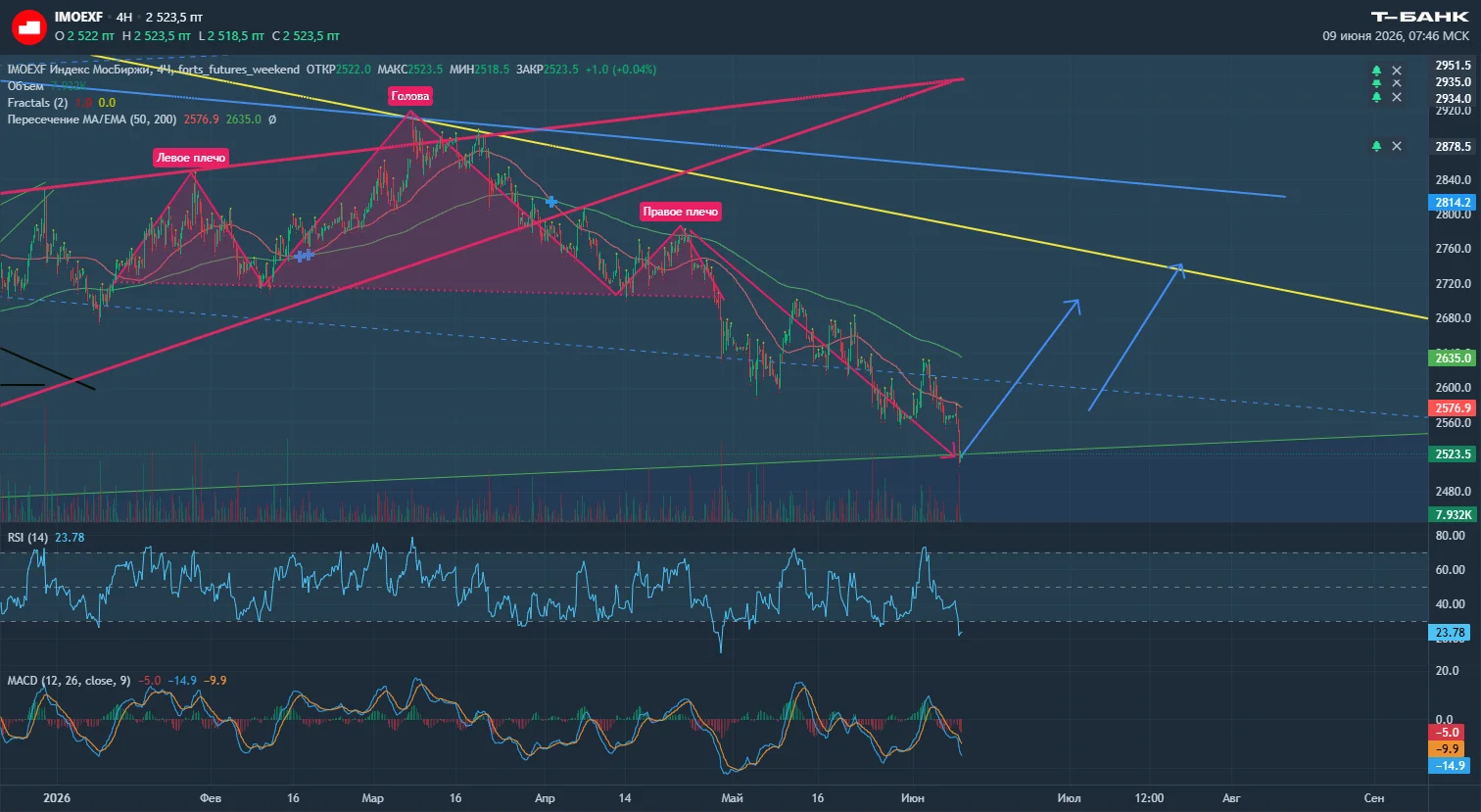Click the red T-Bank logo icon
Image resolution: width=1481 pixels, height=812 pixels.
pos(28,26)
